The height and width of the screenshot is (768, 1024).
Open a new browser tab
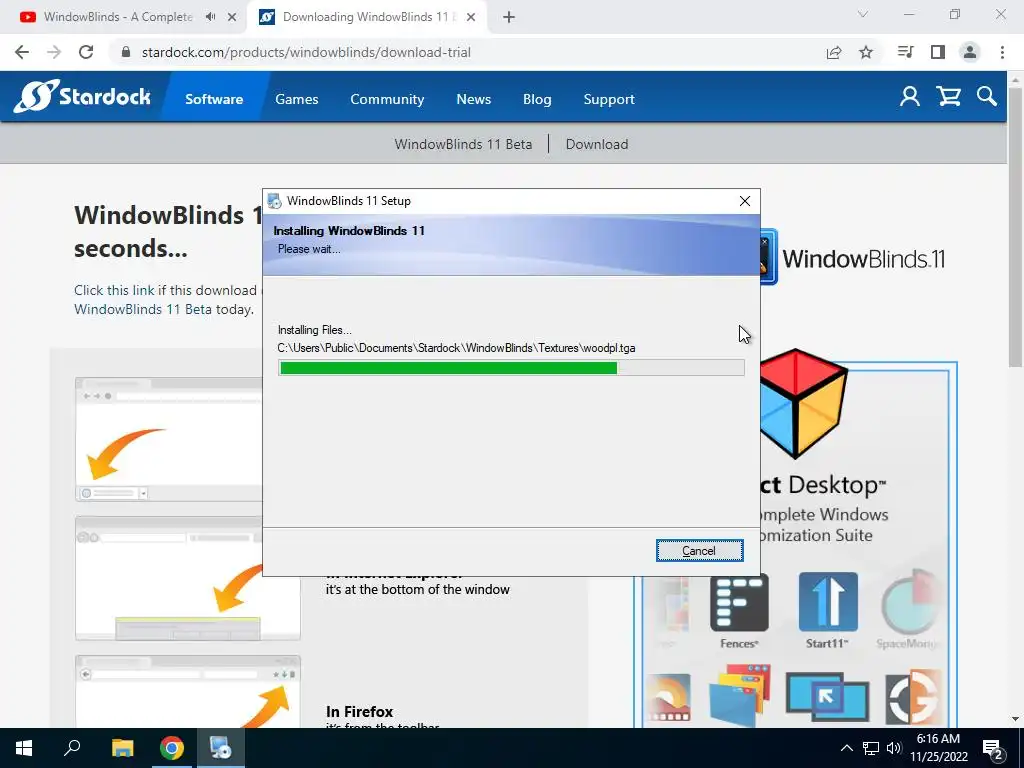pos(509,17)
